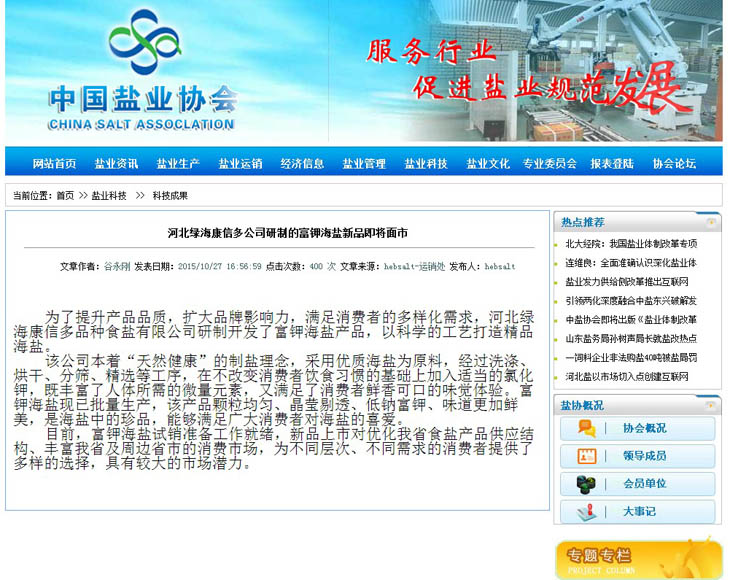The width and height of the screenshot is (730, 580).
Task: Click the 盐协概况 panel heading
Action: [x=582, y=405]
